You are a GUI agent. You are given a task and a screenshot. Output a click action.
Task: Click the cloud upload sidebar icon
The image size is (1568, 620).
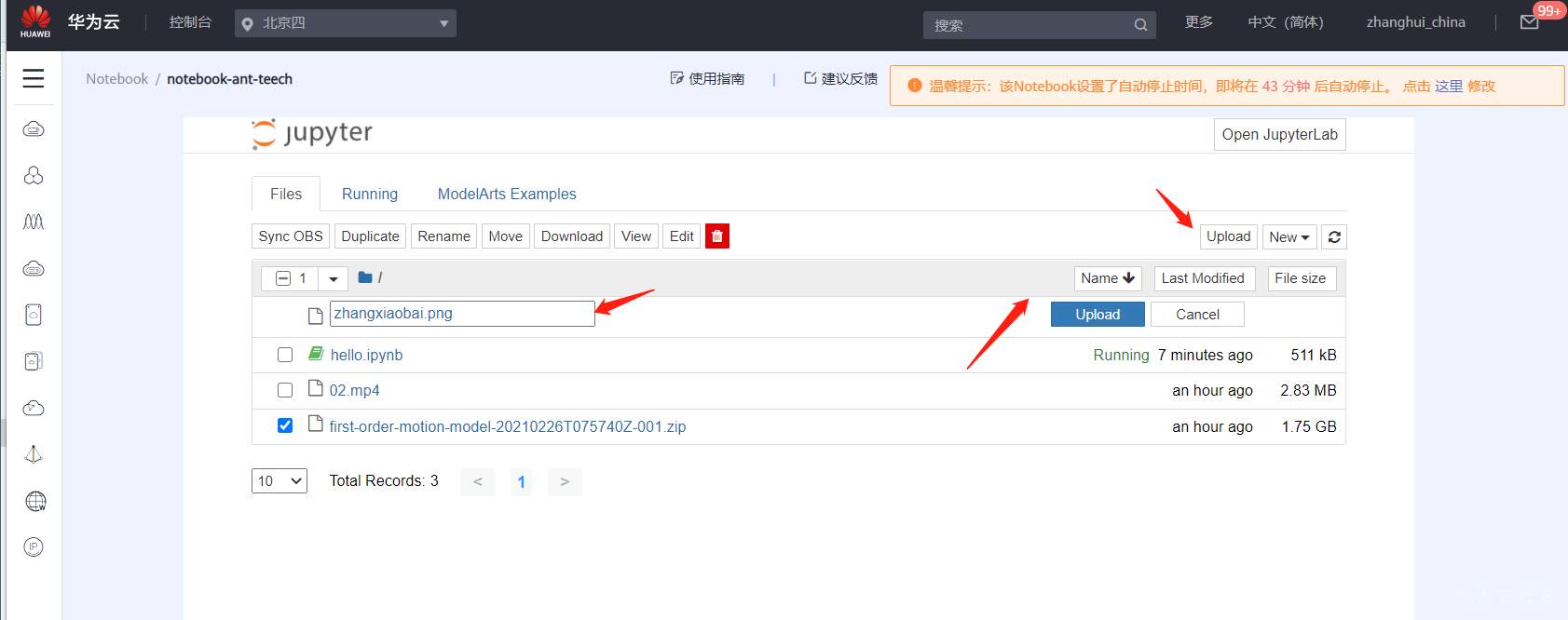(34, 408)
